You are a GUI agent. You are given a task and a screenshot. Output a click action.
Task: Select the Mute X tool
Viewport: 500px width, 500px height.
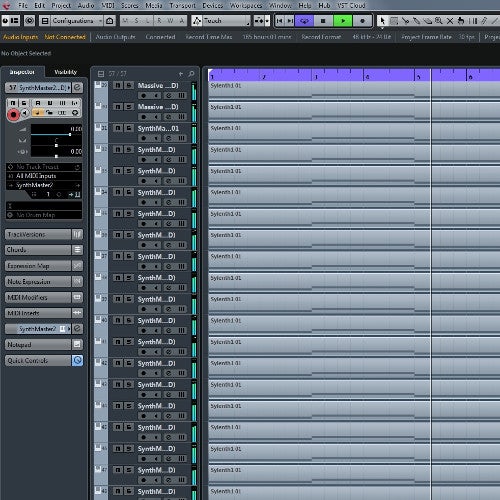tap(450, 21)
